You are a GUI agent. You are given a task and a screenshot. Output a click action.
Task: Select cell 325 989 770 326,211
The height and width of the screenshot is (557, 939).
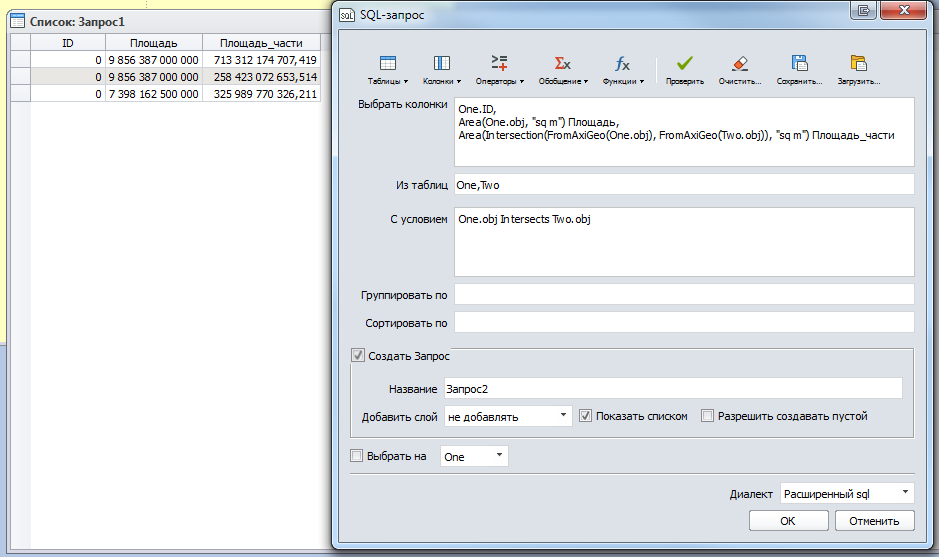tap(262, 94)
